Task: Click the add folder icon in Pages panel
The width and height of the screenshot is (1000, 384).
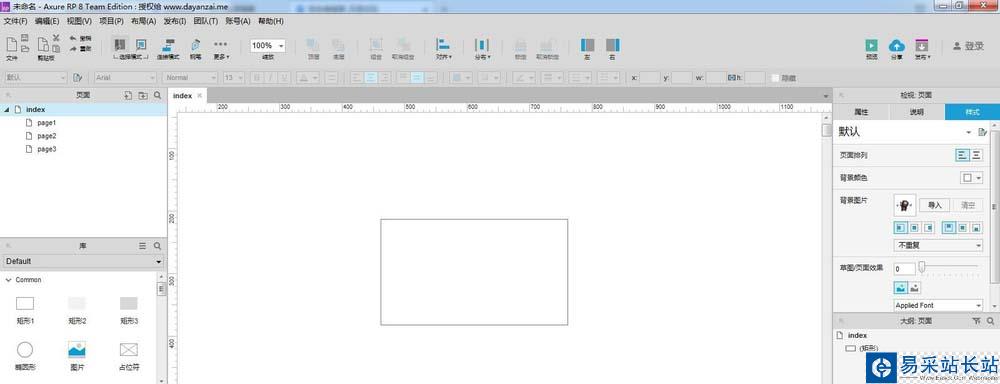Action: (143, 95)
